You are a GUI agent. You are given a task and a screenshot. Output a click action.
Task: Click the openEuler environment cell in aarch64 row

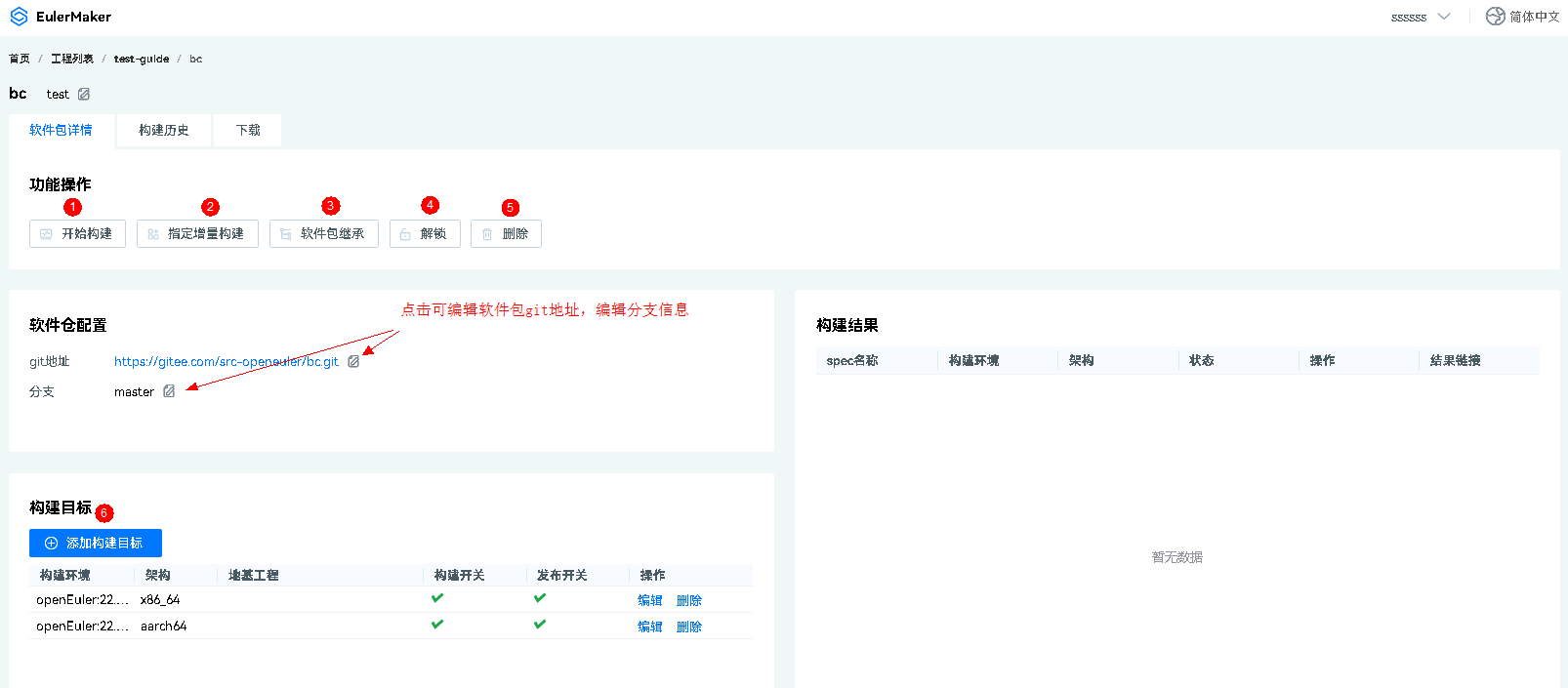[83, 627]
